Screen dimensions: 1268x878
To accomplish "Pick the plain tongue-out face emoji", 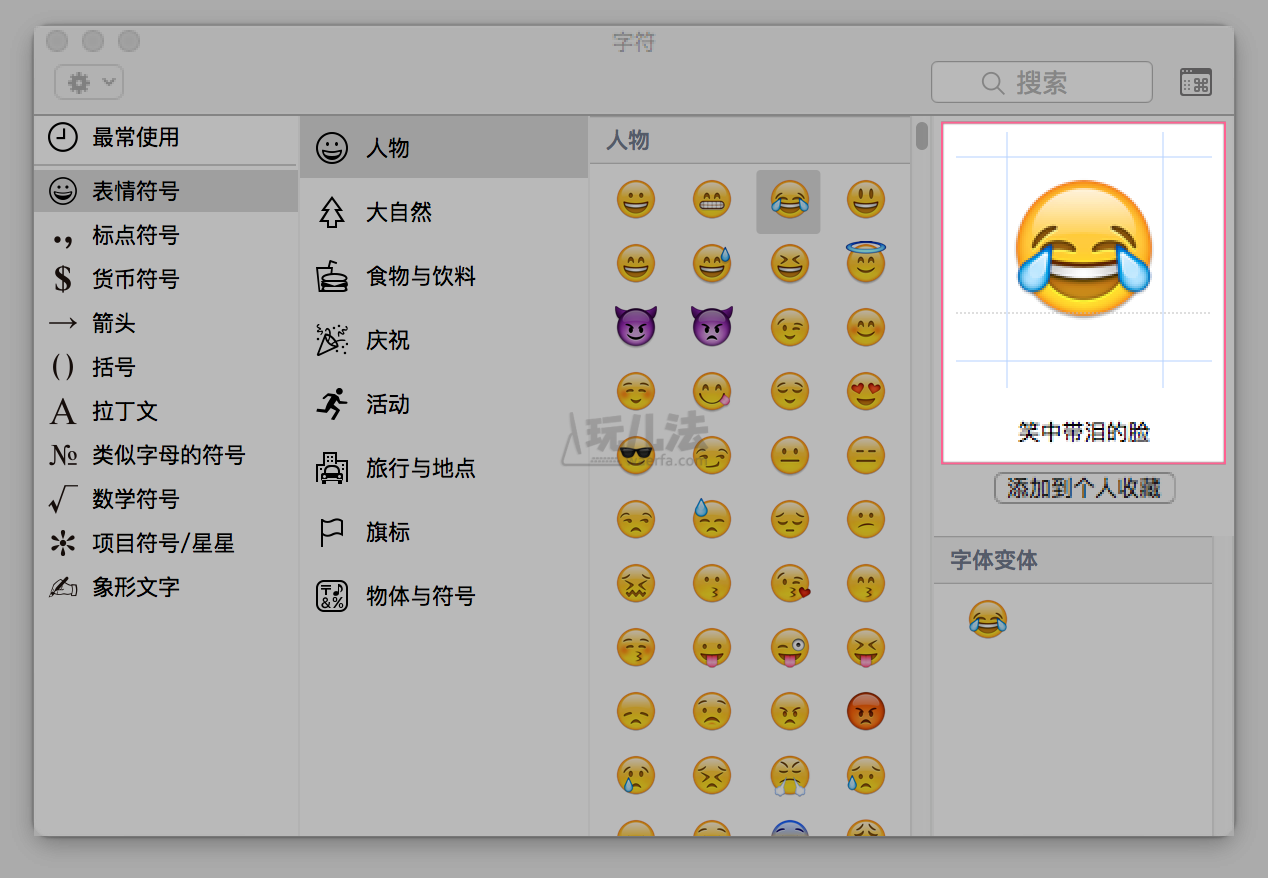I will click(x=712, y=648).
